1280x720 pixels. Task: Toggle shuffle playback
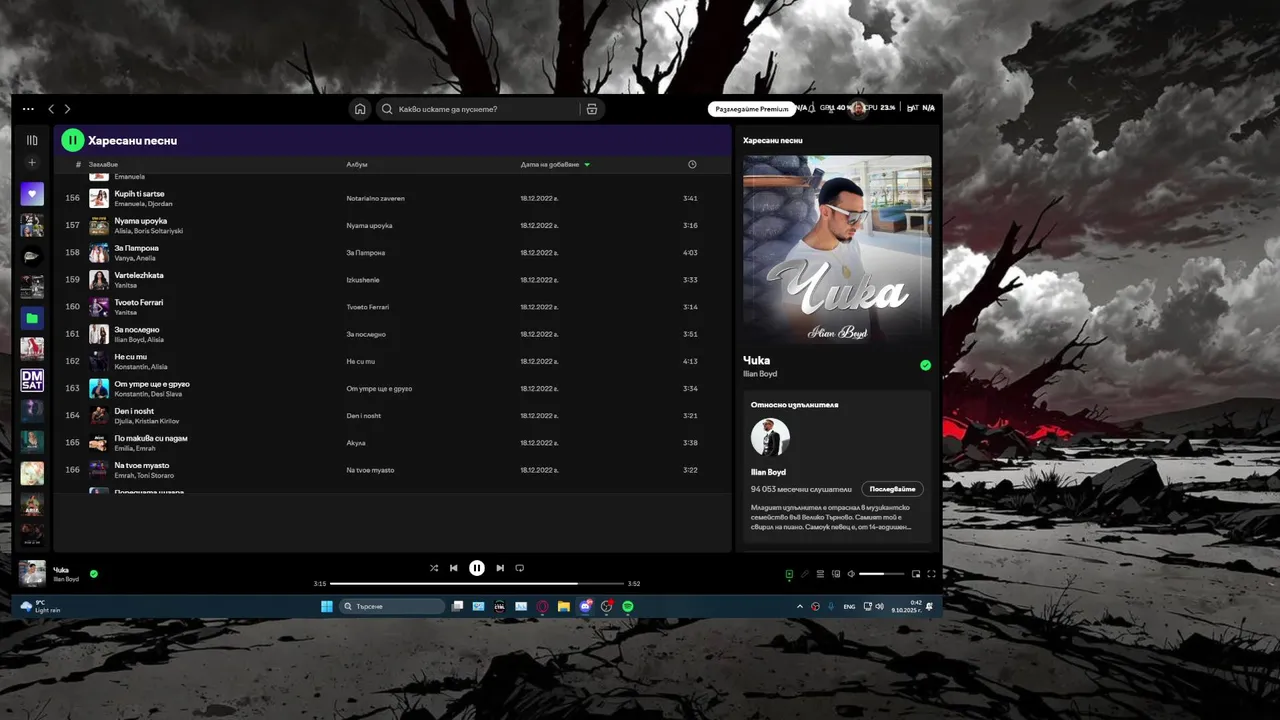click(x=434, y=568)
